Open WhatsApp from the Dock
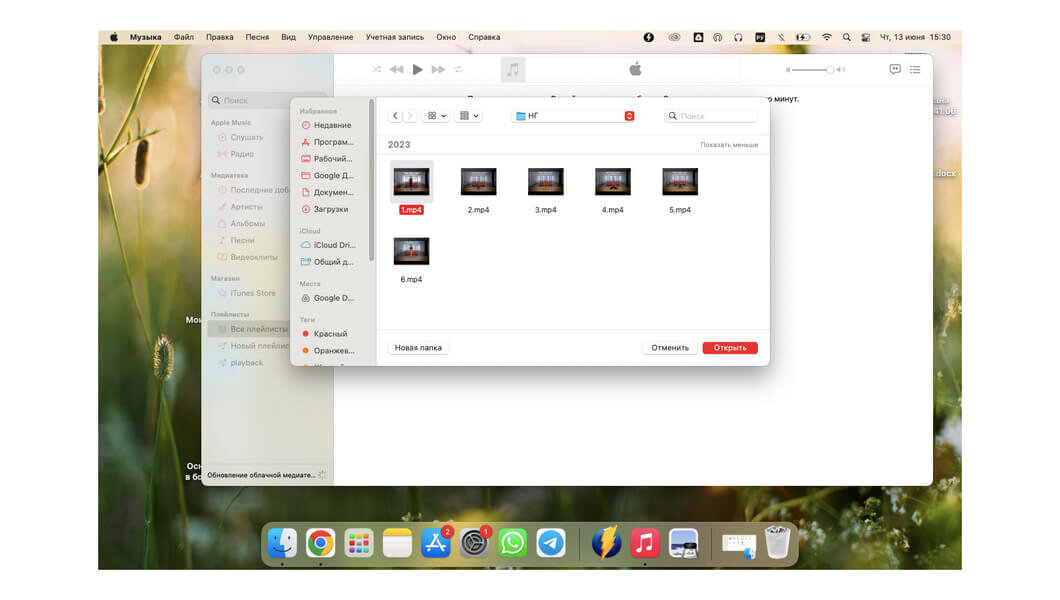The width and height of the screenshot is (1060, 600). (512, 543)
